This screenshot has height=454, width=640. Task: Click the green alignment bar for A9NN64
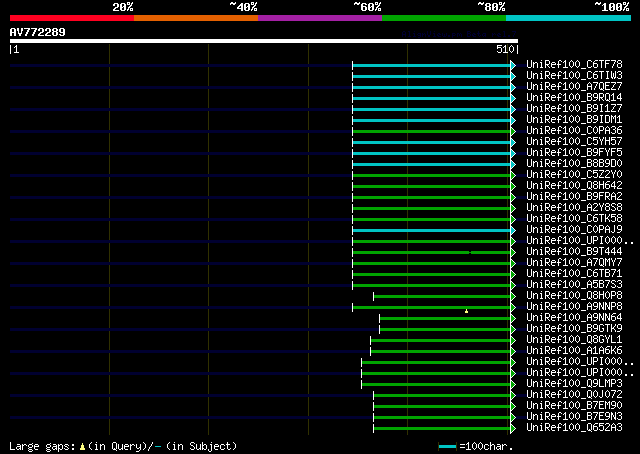[x=445, y=319]
